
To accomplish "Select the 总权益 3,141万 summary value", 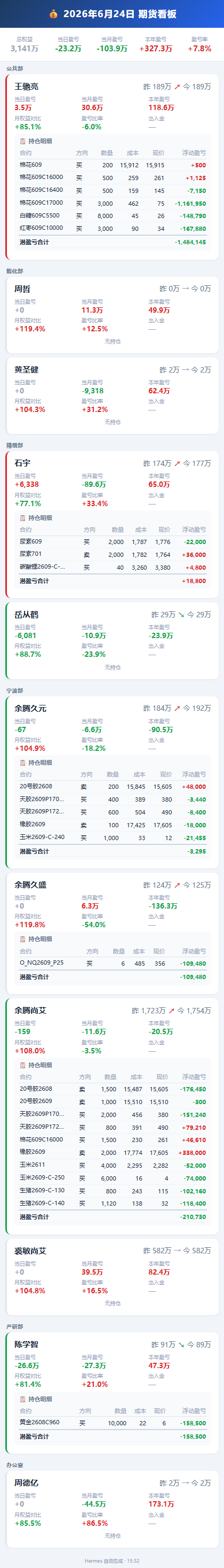I will point(25,49).
